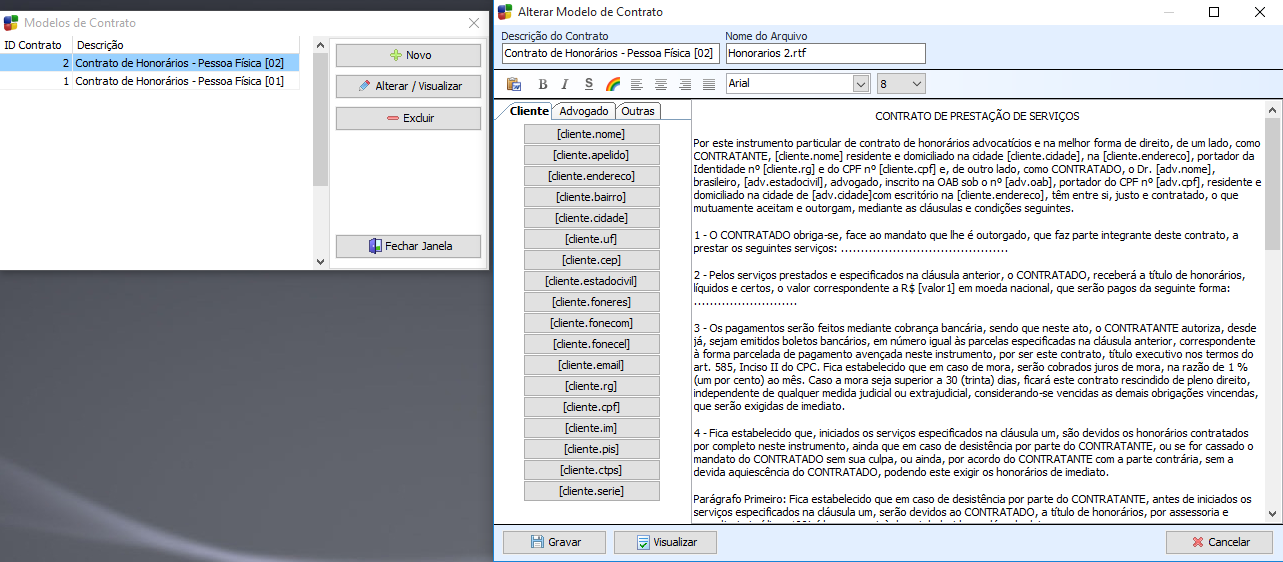Insert the [cliente.nome] field
Screen dimensions: 1283x562
tap(591, 134)
